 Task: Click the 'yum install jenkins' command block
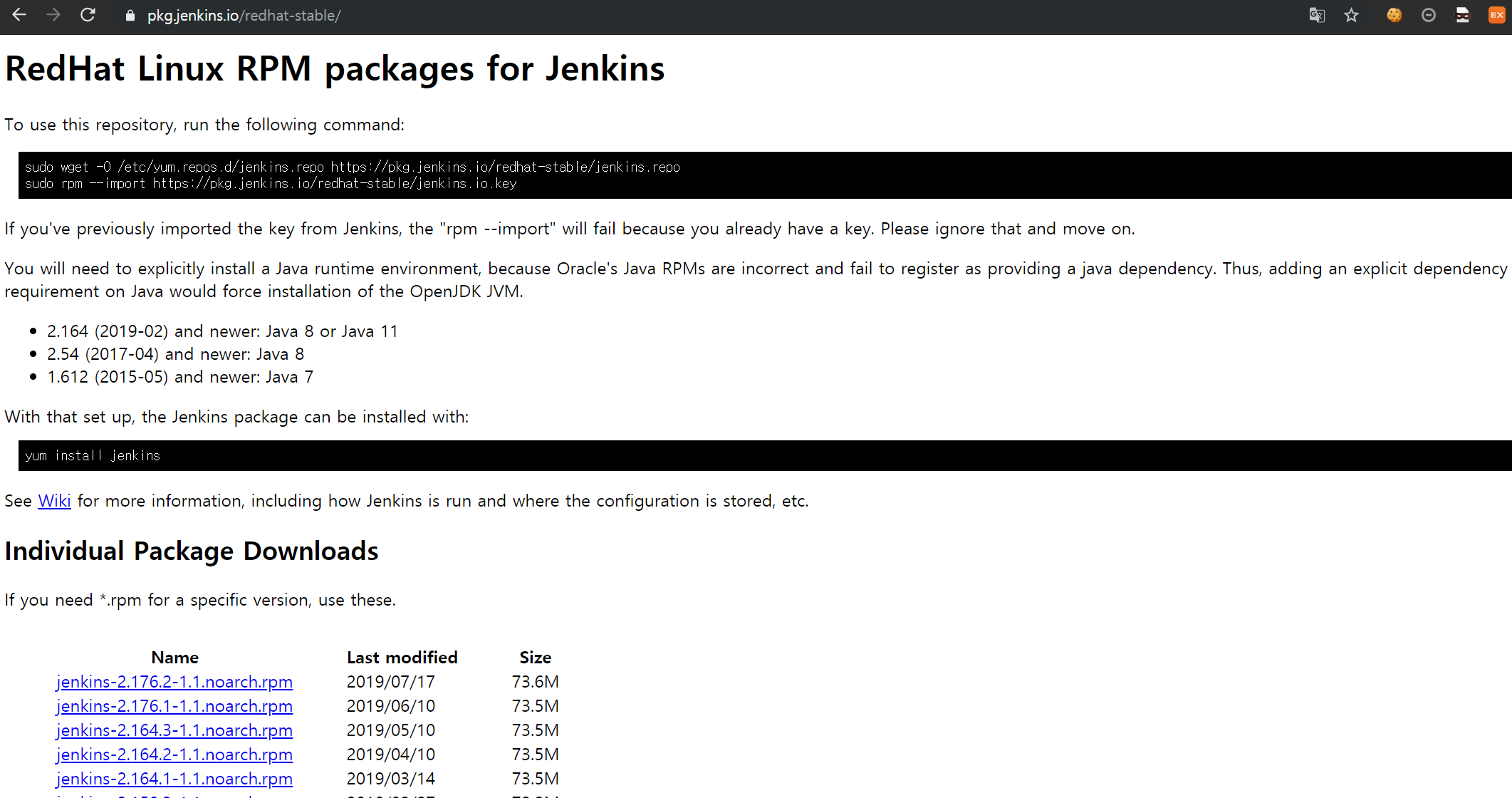point(765,455)
